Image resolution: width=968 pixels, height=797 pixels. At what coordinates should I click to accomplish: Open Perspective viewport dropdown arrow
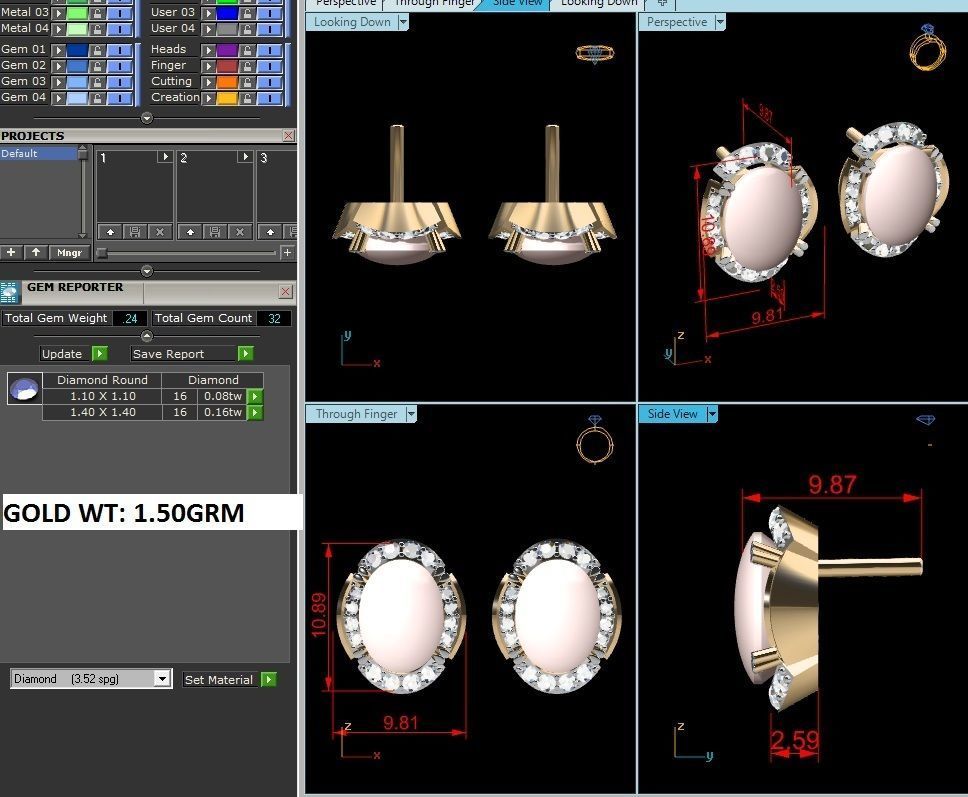point(720,22)
